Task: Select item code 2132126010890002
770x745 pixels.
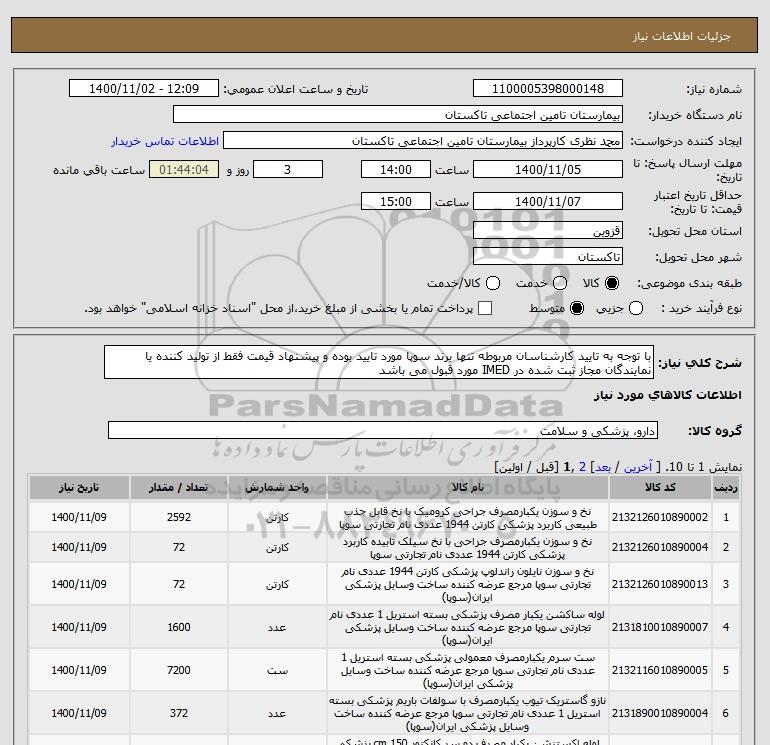Action: (660, 517)
